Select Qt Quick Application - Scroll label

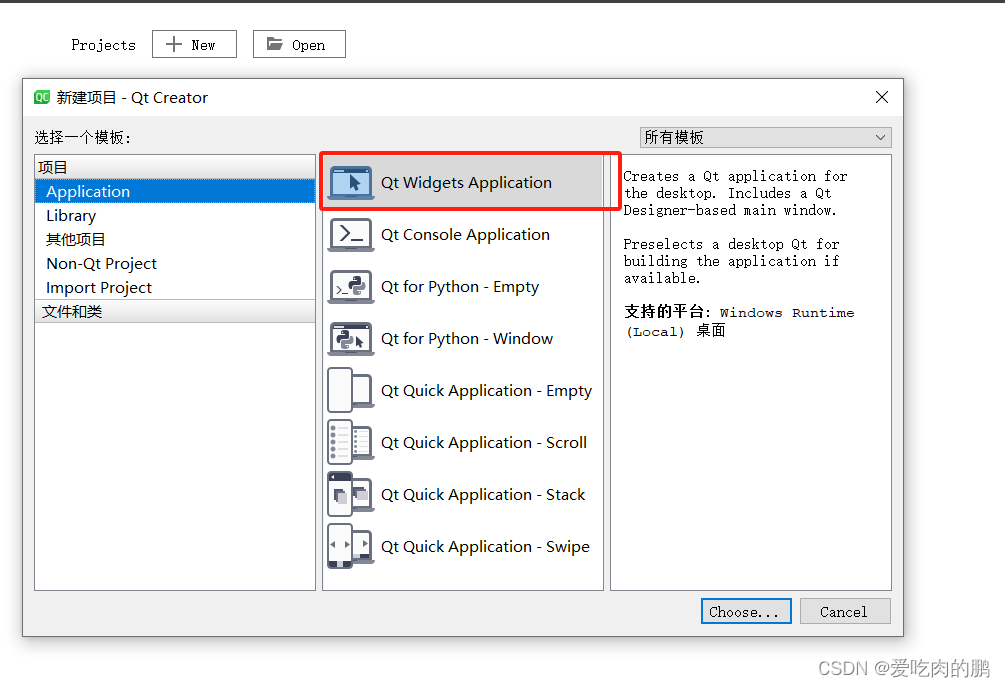(484, 442)
